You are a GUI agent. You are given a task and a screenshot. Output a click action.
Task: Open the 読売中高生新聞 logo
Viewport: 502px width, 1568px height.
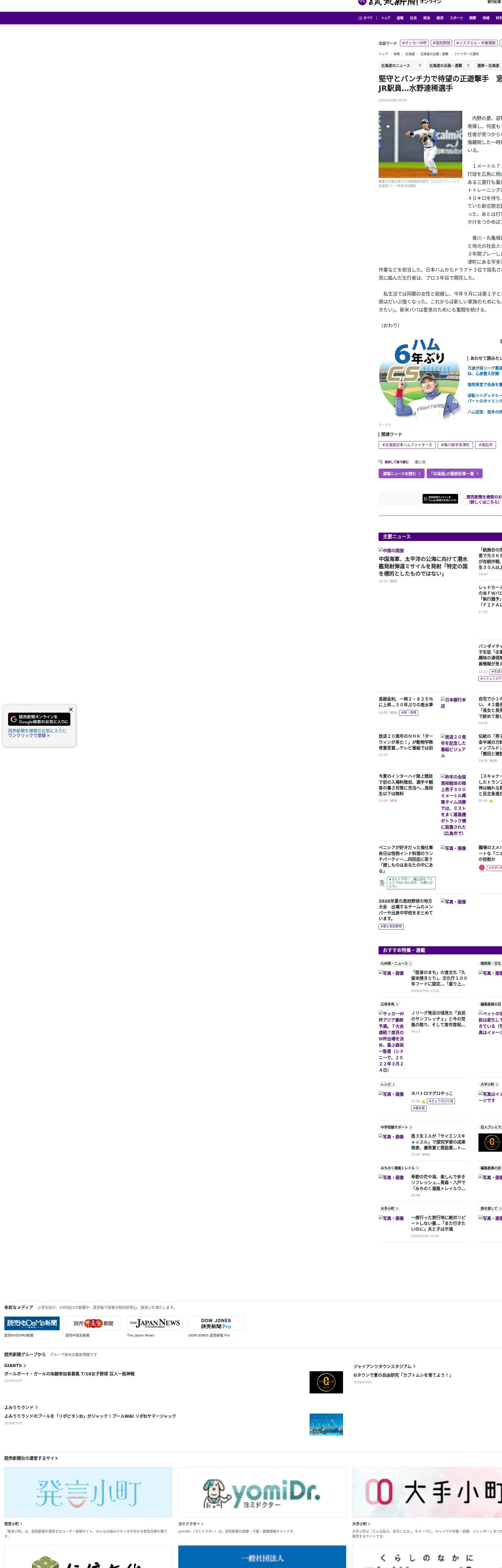(93, 1323)
